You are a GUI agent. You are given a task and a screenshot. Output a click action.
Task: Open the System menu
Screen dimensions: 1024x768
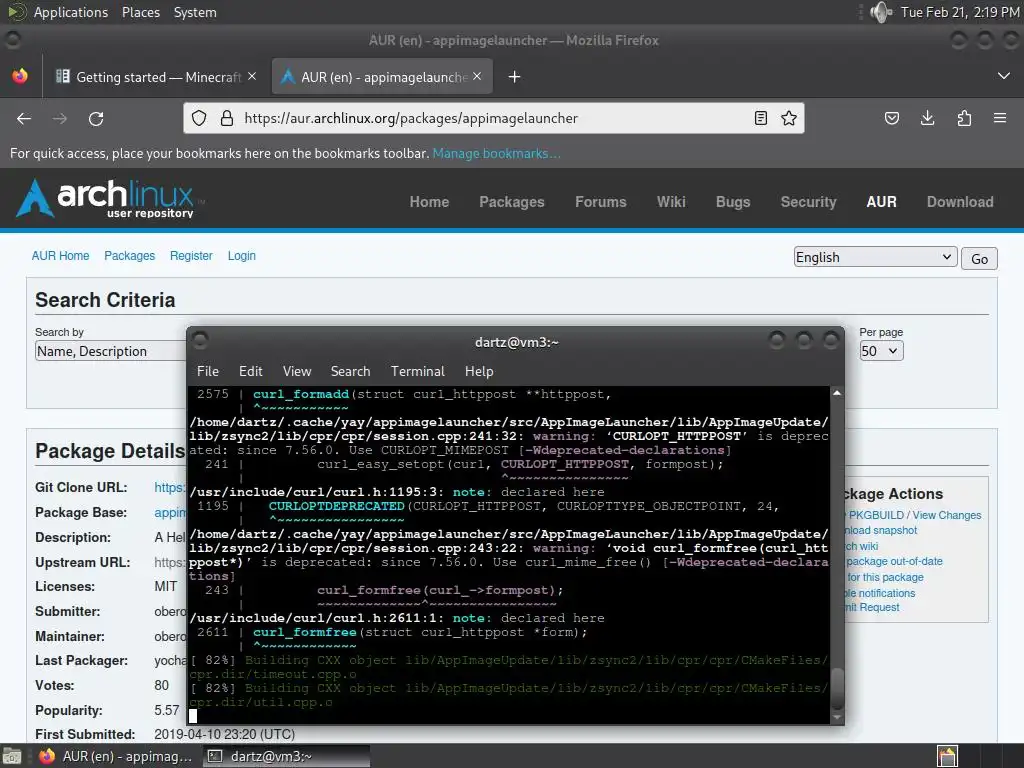click(x=195, y=12)
